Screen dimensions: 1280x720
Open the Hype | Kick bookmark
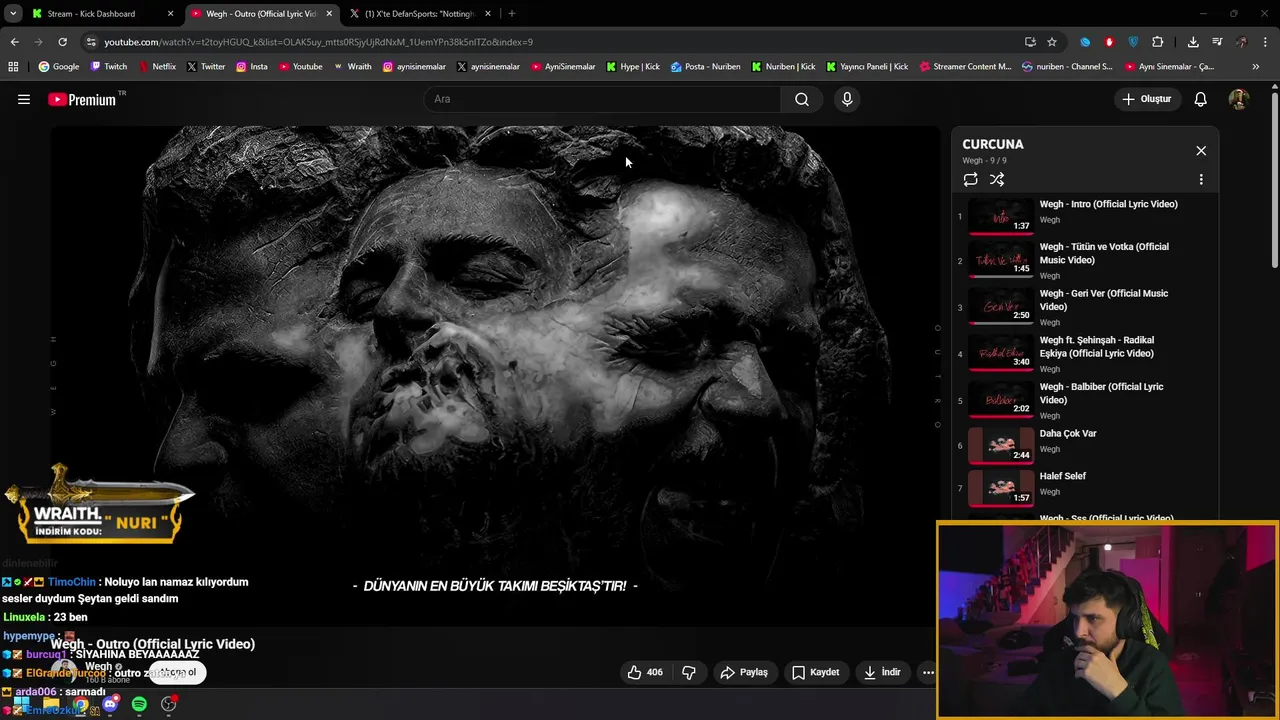[x=632, y=67]
